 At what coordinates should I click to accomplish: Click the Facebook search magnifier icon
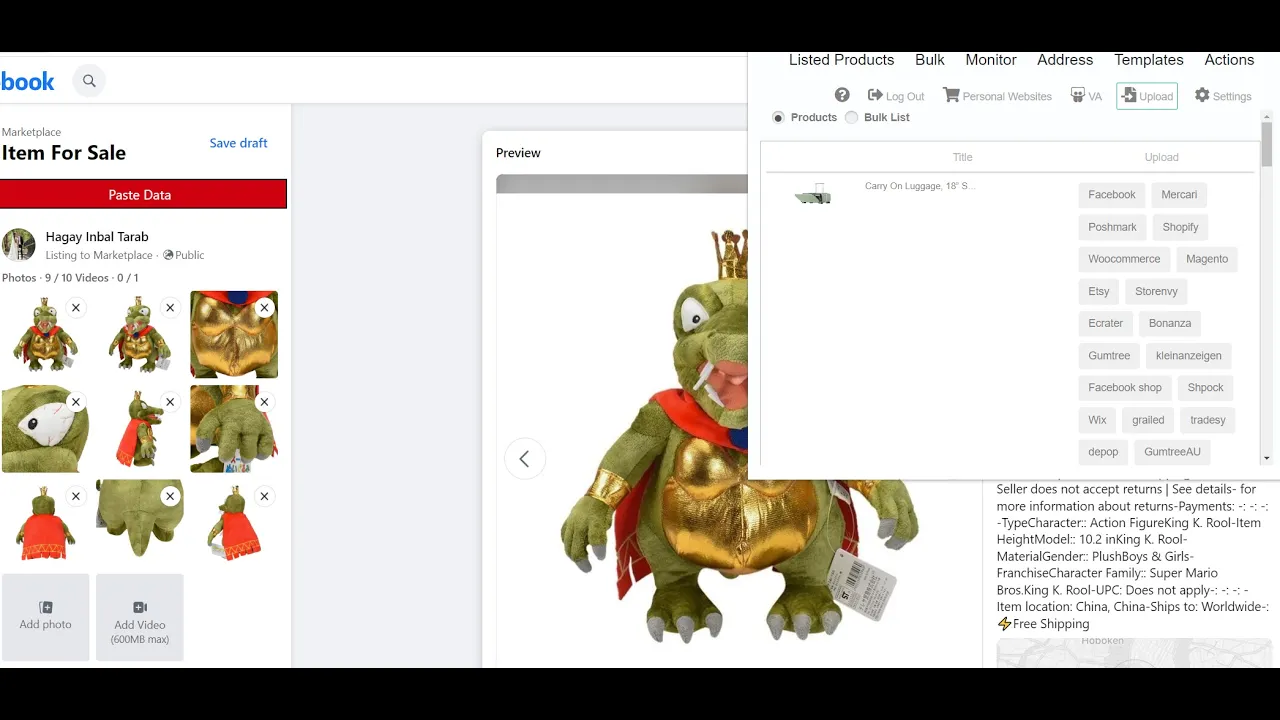tap(89, 81)
